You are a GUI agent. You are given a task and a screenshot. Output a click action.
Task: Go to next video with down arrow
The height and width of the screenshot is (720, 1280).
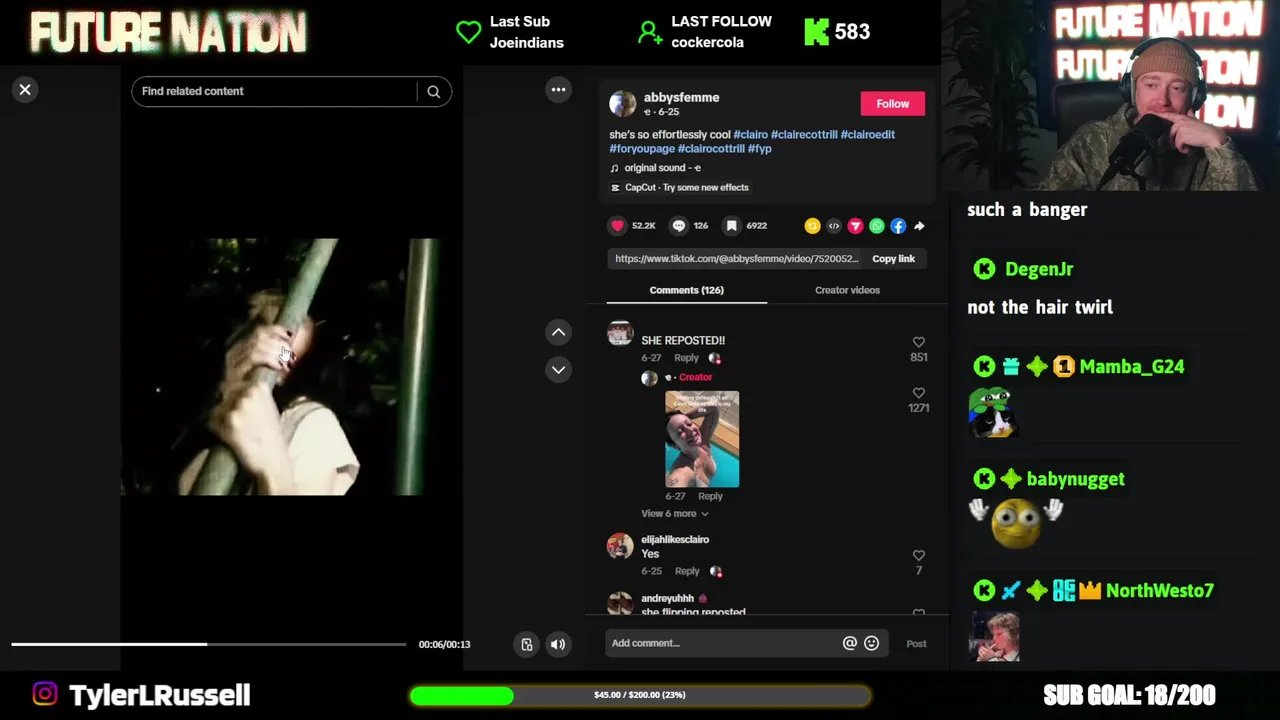click(558, 370)
